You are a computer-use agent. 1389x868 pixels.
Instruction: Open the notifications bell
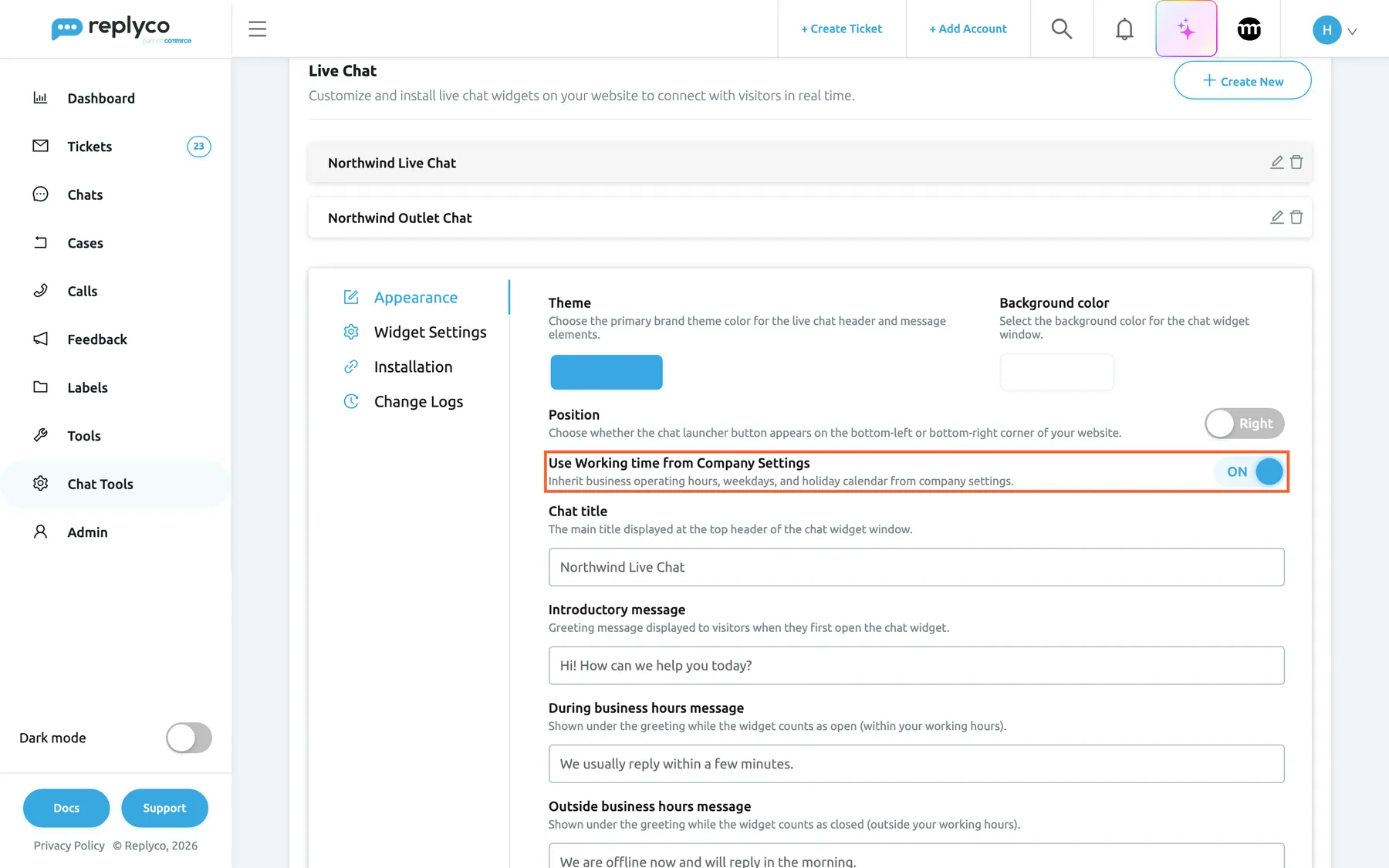click(x=1124, y=29)
